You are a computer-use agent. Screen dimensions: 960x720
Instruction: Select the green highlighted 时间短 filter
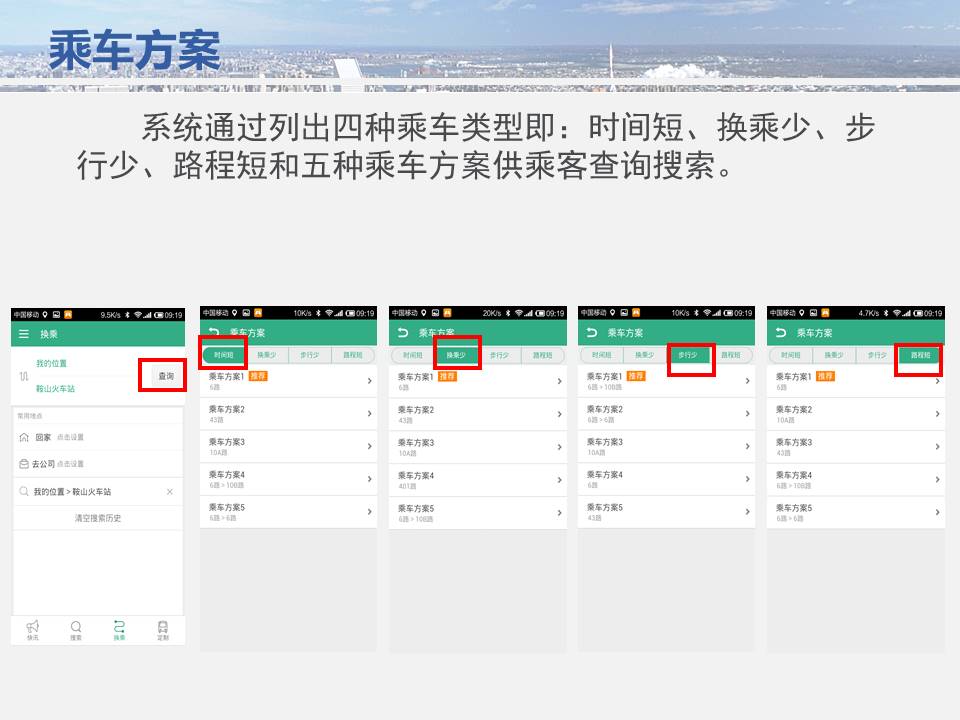pyautogui.click(x=223, y=355)
